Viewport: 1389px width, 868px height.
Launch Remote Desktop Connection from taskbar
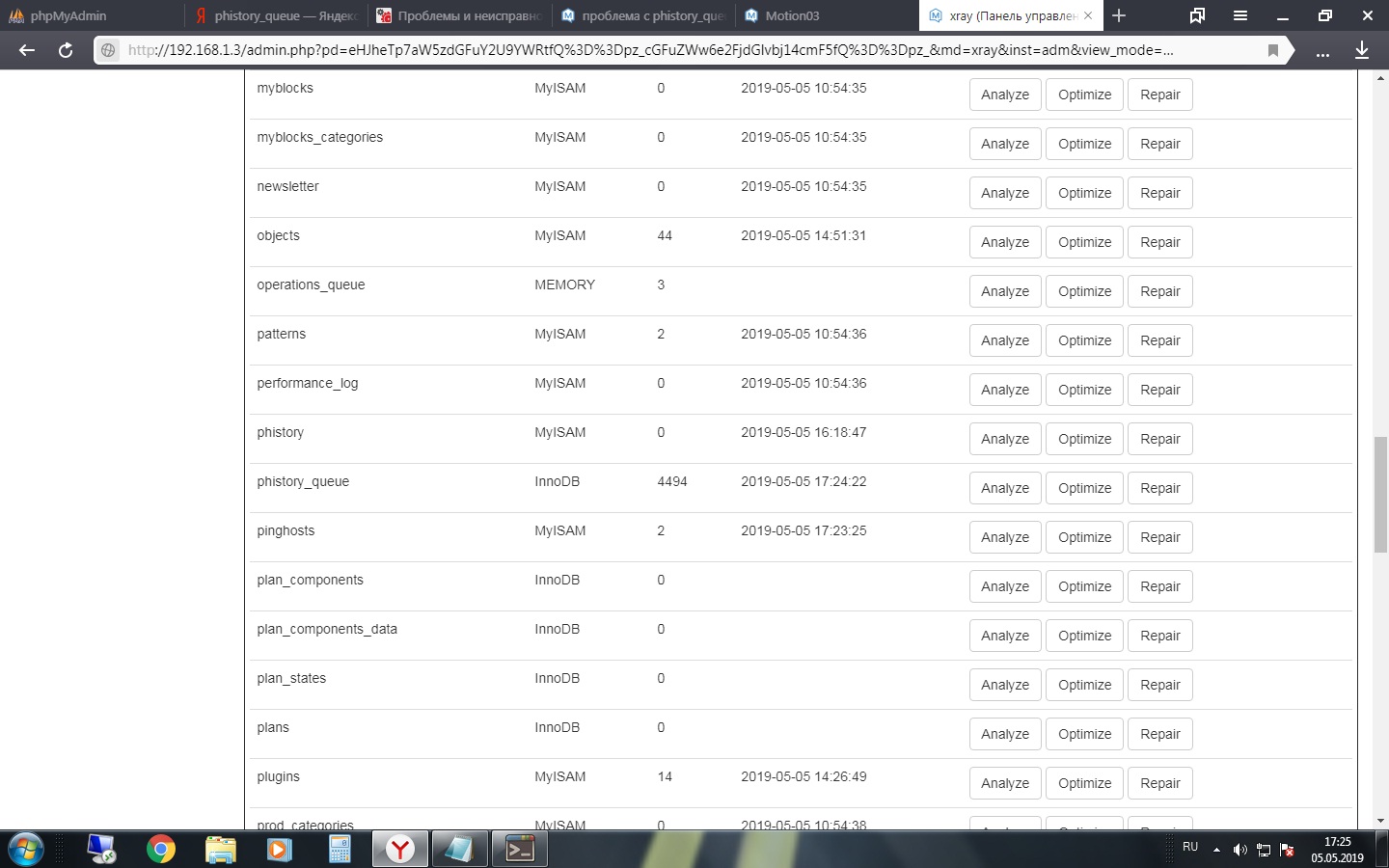101,850
